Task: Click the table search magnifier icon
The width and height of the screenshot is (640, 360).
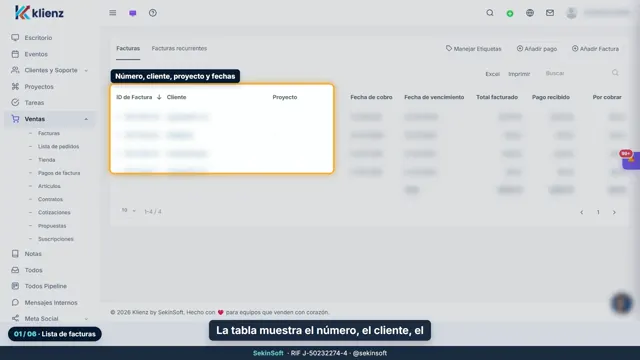Action: tap(615, 73)
